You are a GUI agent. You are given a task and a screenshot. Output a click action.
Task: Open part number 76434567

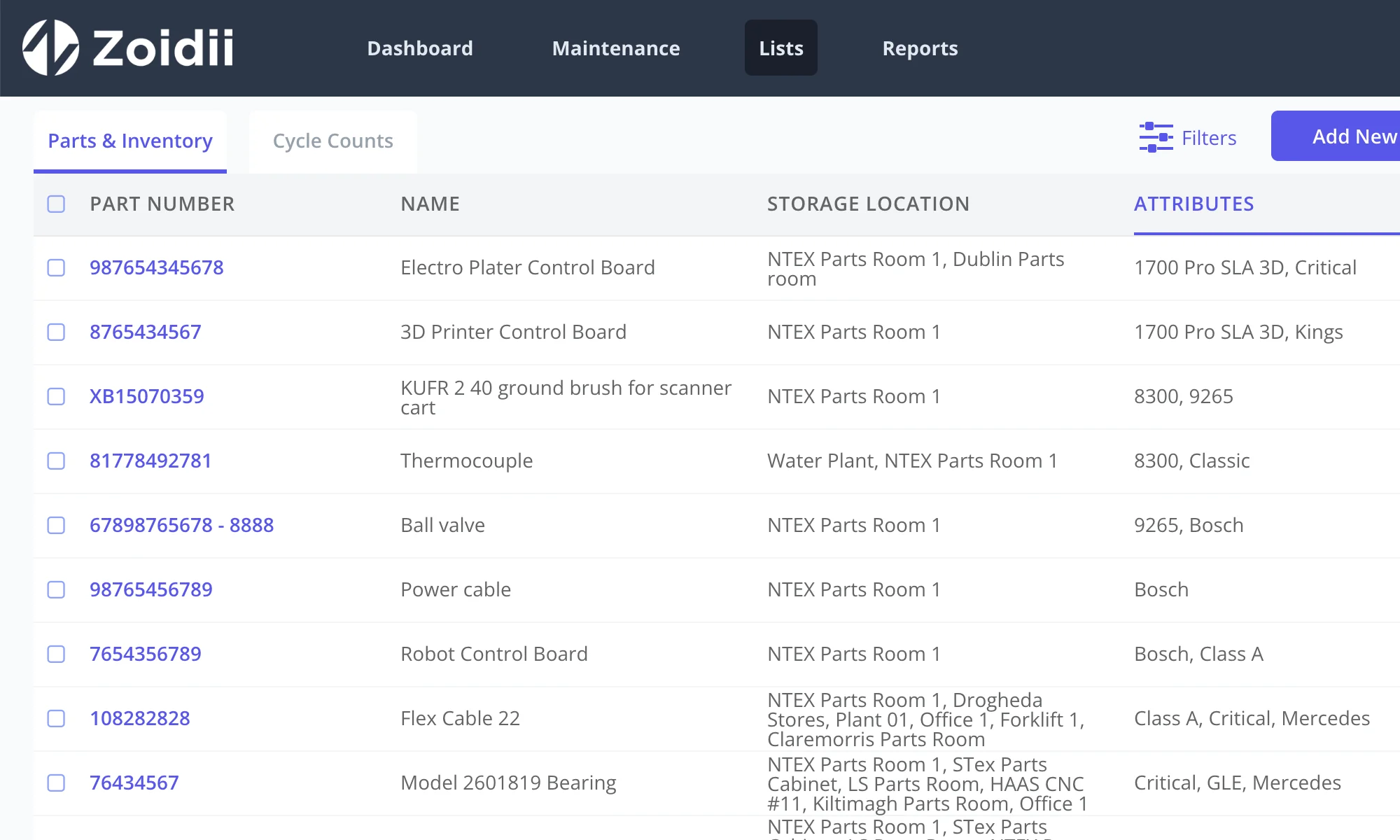134,783
